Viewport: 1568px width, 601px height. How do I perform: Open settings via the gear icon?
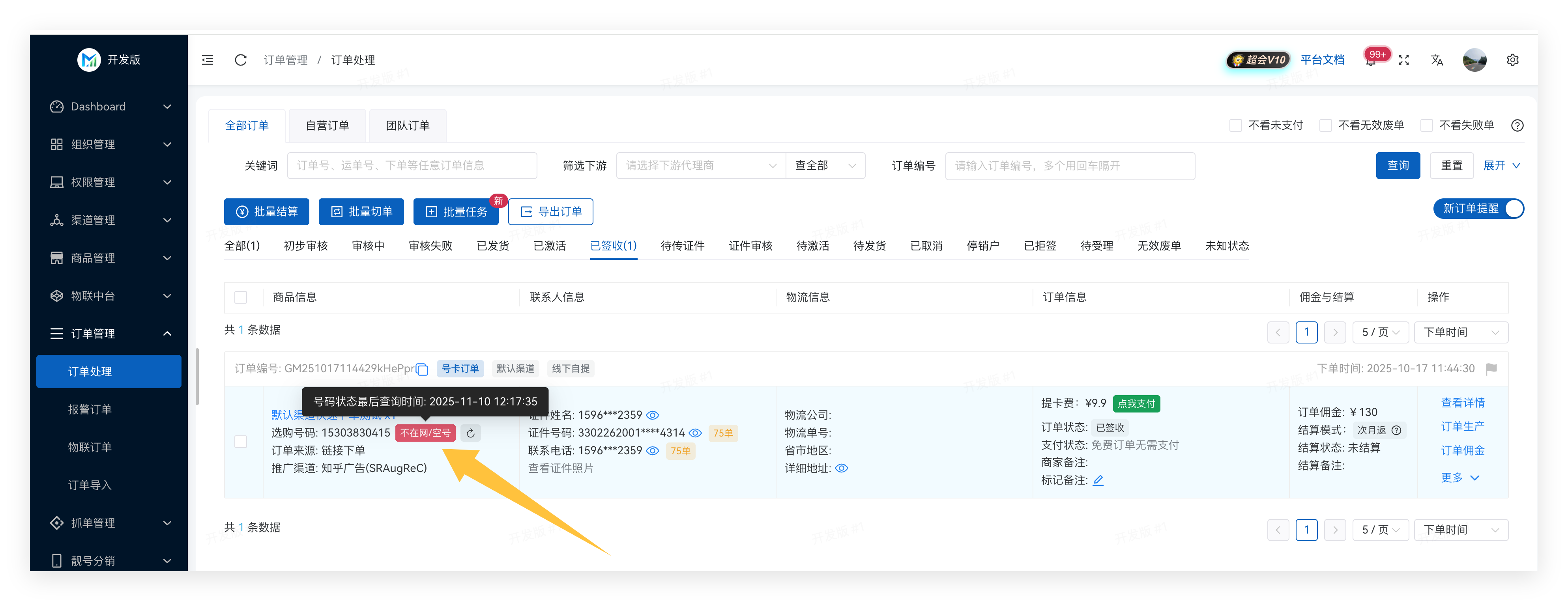tap(1513, 60)
